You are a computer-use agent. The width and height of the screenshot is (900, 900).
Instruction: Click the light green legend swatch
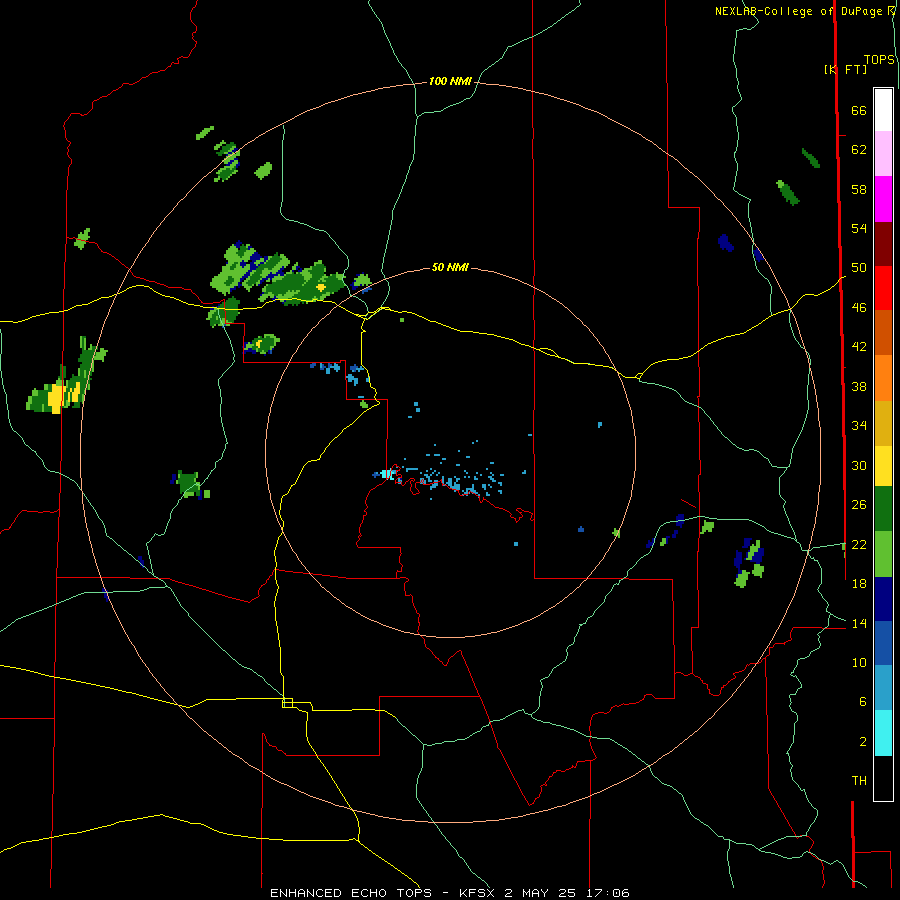(x=883, y=554)
